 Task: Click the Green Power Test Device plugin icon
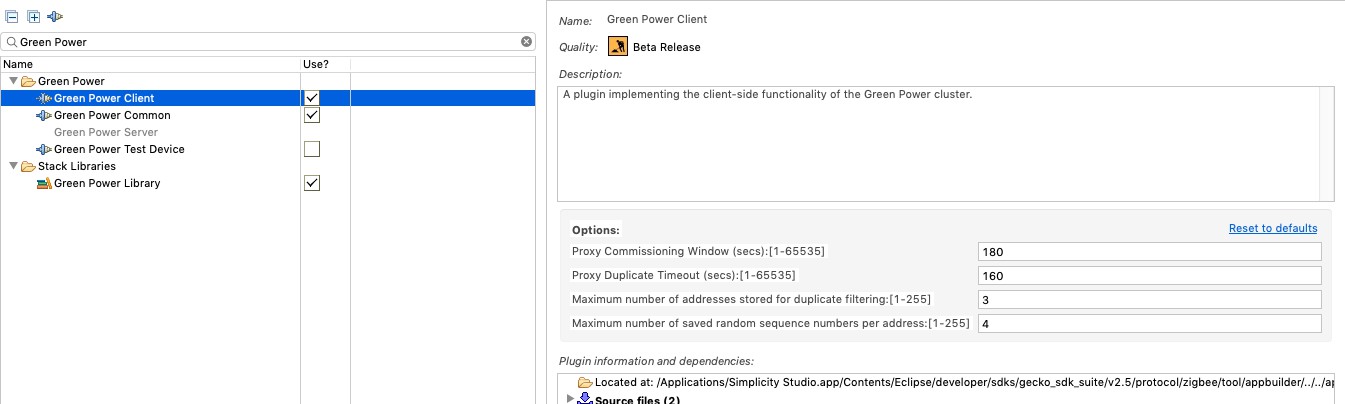tap(44, 149)
